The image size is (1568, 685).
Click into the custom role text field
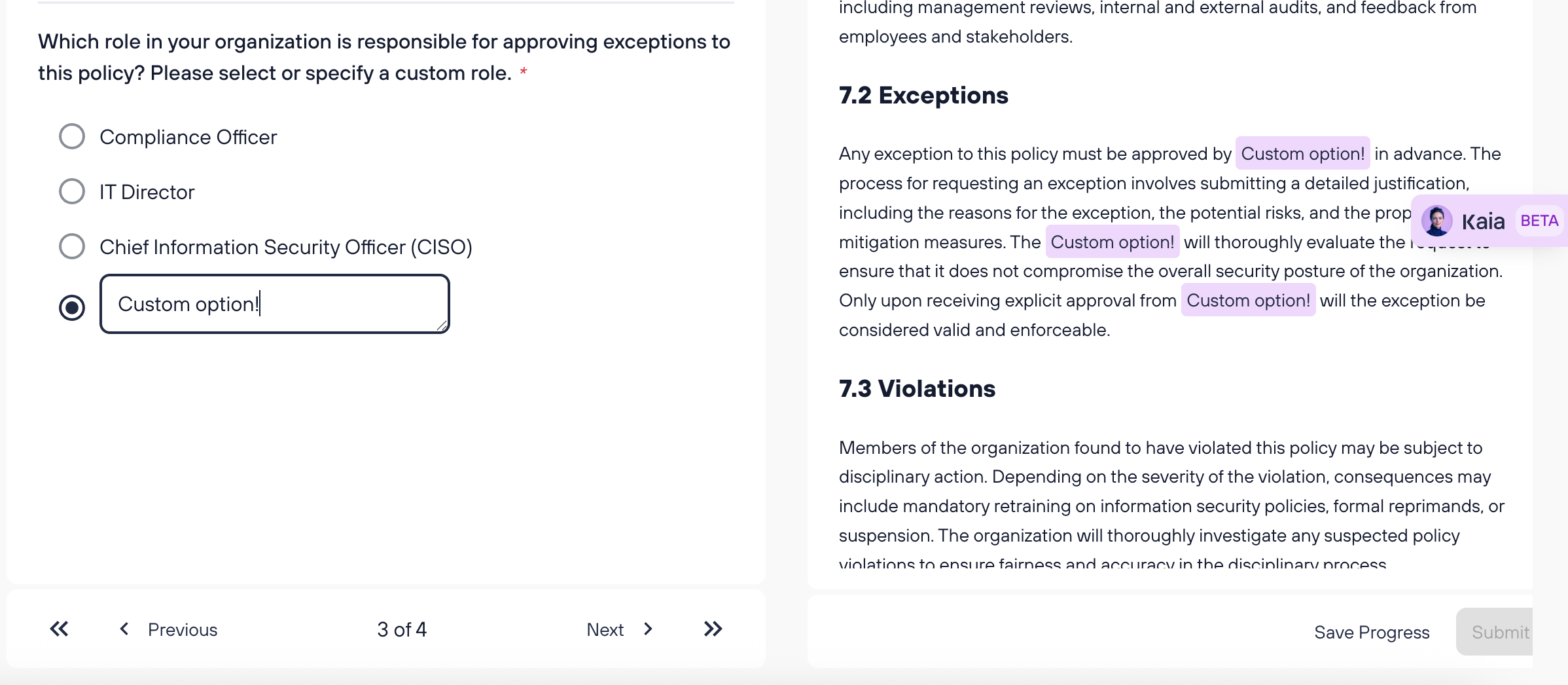(275, 304)
